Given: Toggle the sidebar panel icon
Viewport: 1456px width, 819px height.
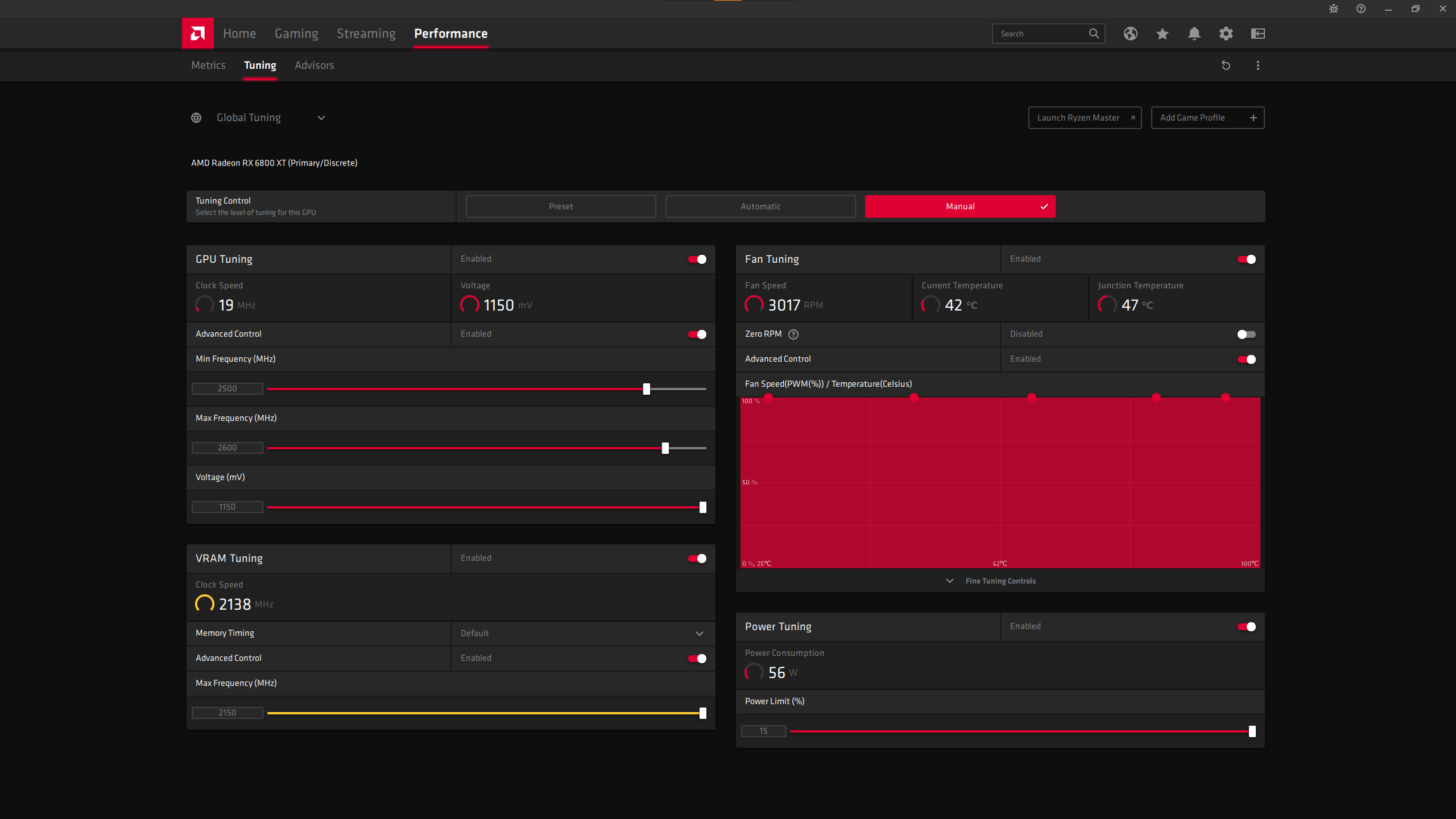Looking at the screenshot, I should tap(1258, 34).
